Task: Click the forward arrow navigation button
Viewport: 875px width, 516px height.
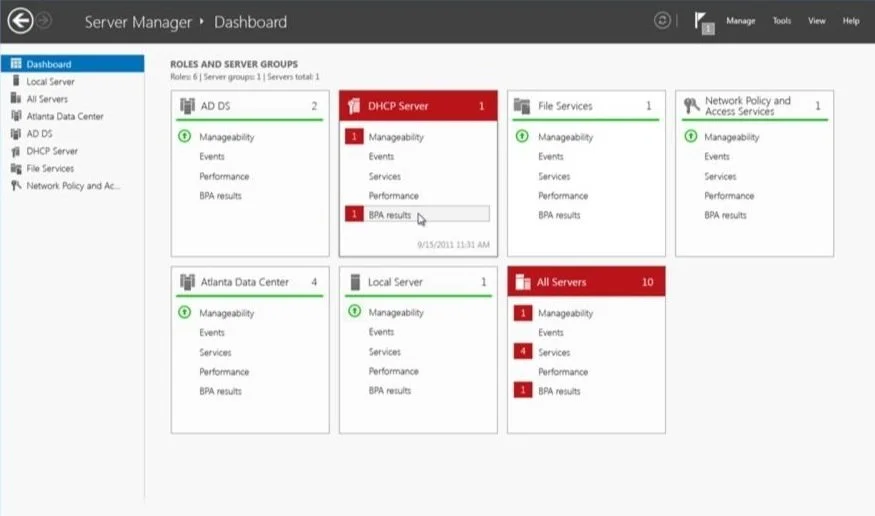Action: tap(44, 21)
